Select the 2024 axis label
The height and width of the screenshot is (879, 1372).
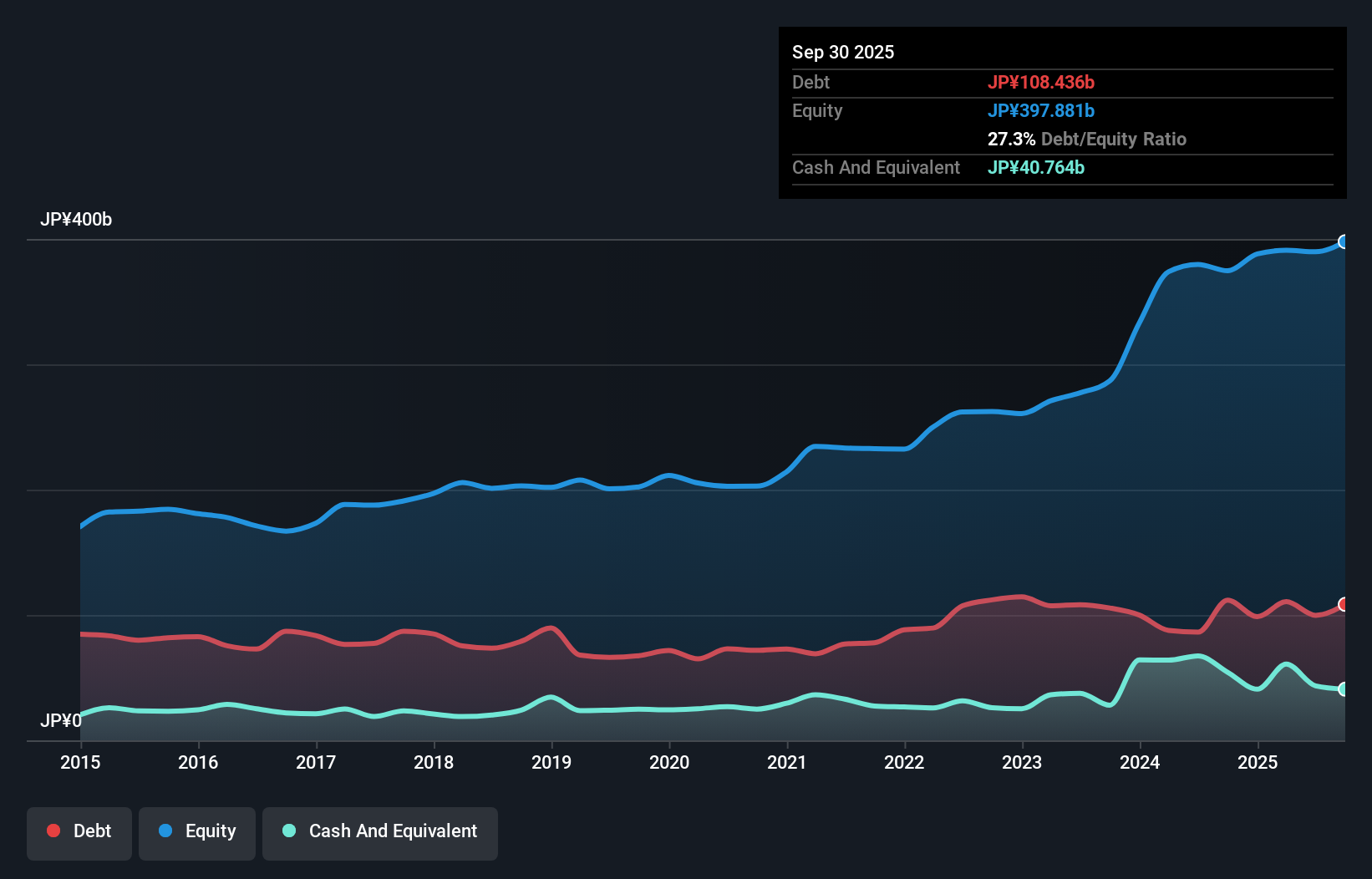click(1140, 763)
